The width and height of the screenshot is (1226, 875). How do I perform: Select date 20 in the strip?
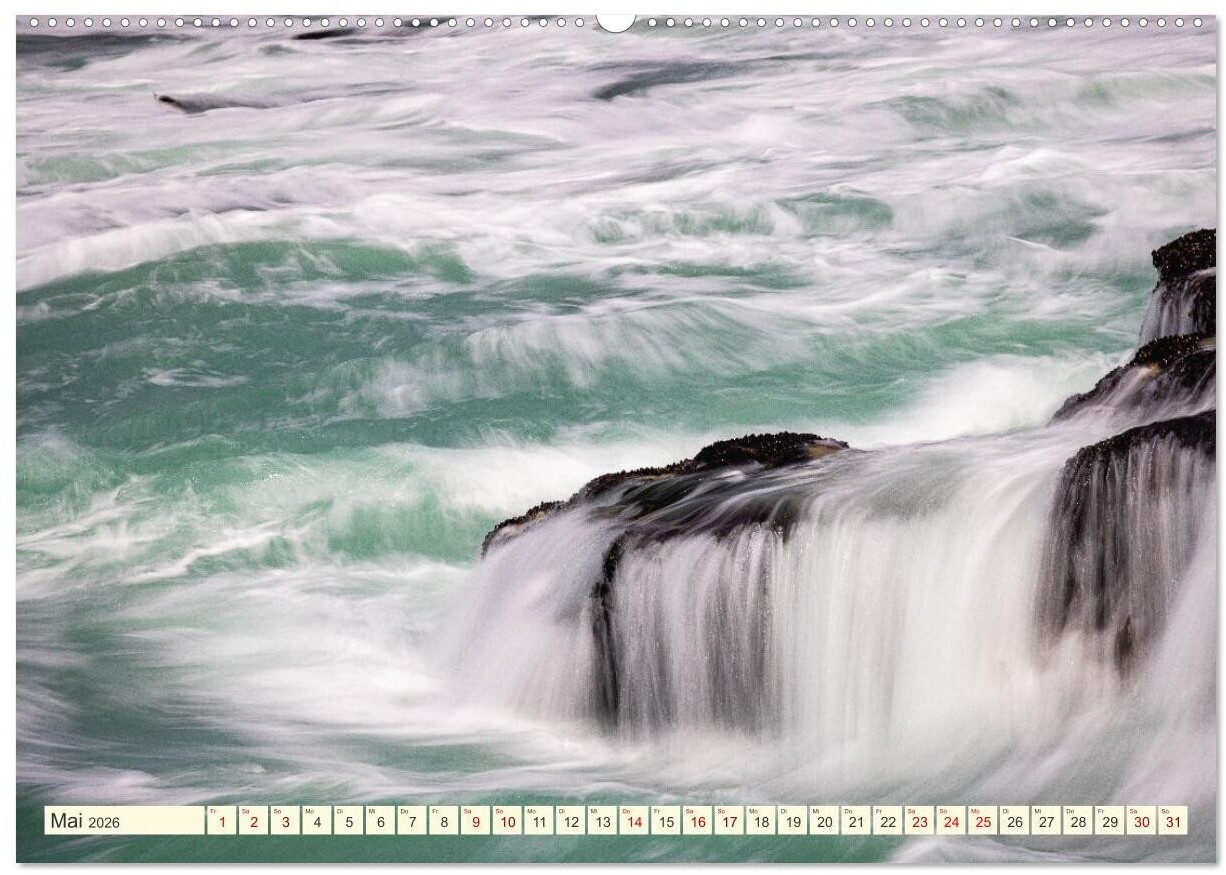pyautogui.click(x=824, y=821)
